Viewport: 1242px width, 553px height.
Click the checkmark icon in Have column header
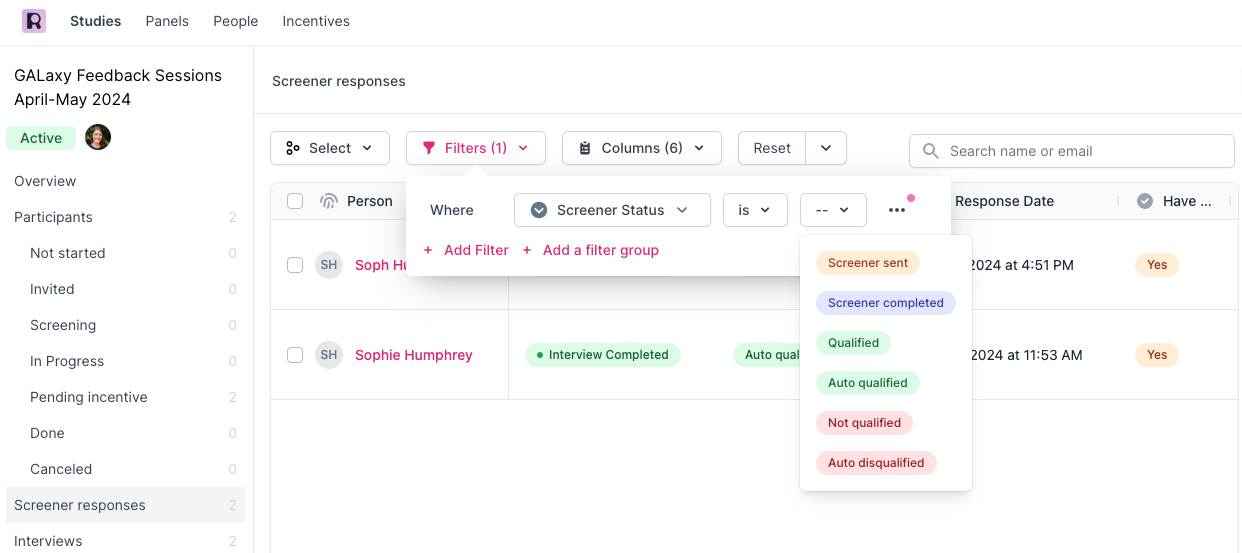pos(1145,201)
